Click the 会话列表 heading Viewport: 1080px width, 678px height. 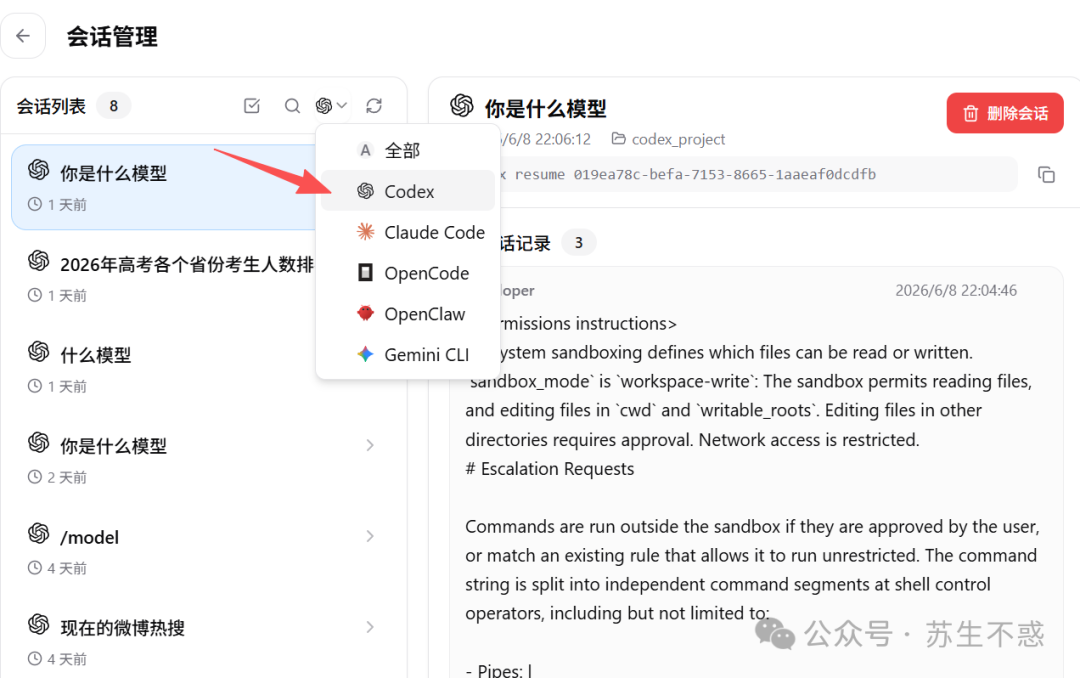click(51, 106)
